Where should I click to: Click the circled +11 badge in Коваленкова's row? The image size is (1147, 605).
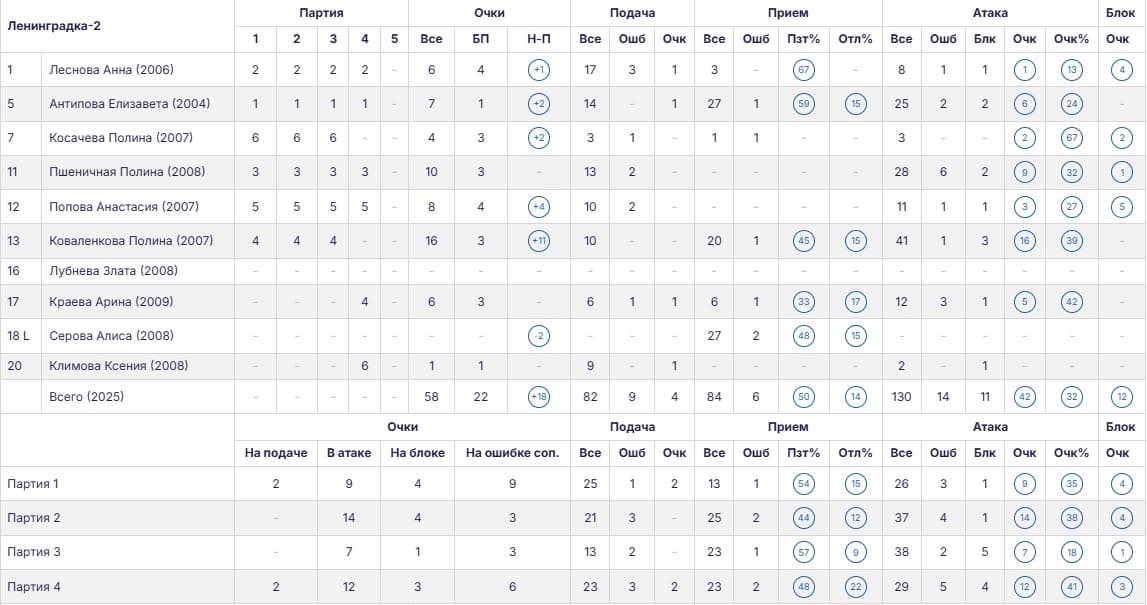pyautogui.click(x=538, y=241)
